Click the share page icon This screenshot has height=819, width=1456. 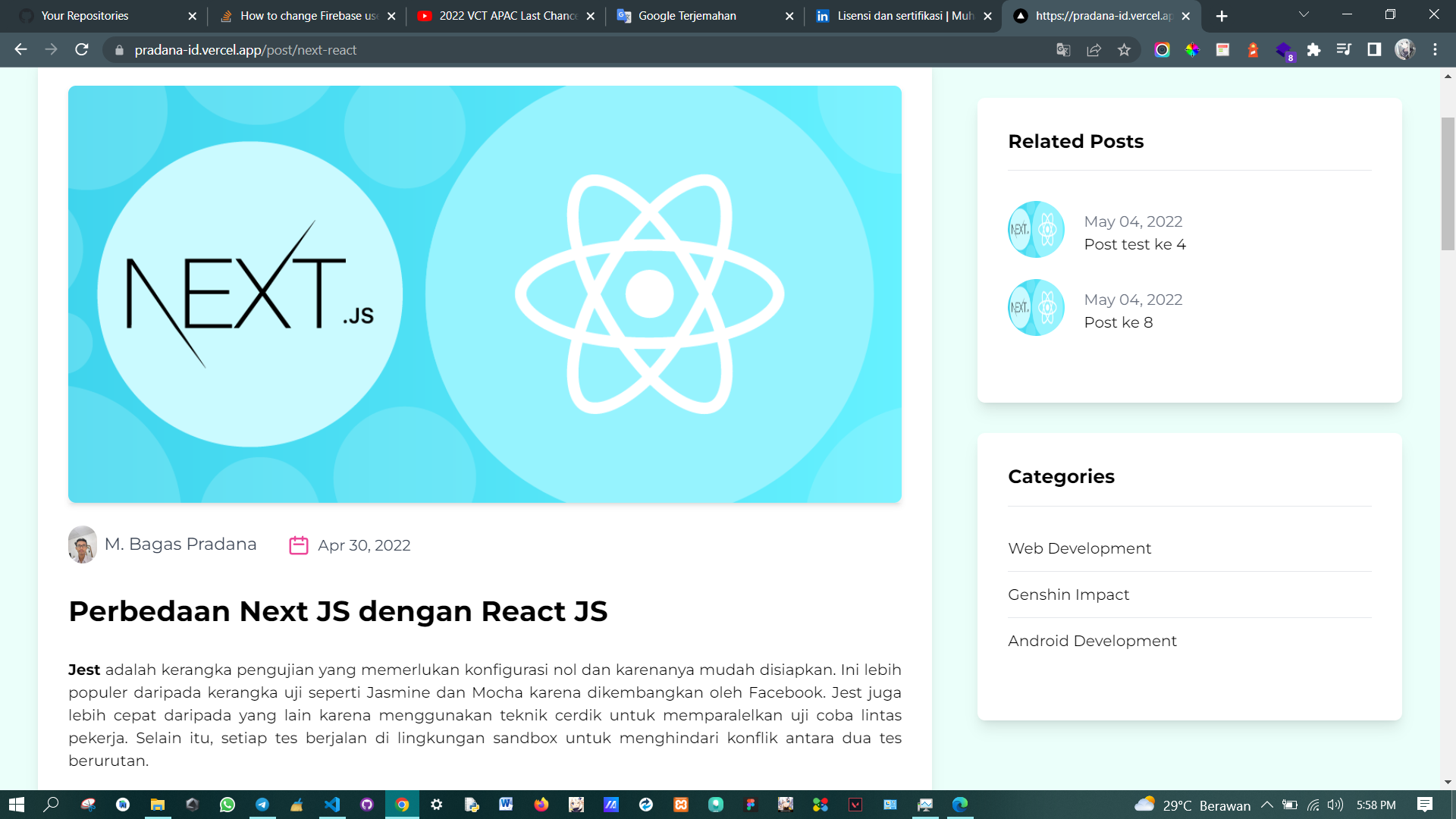point(1094,50)
